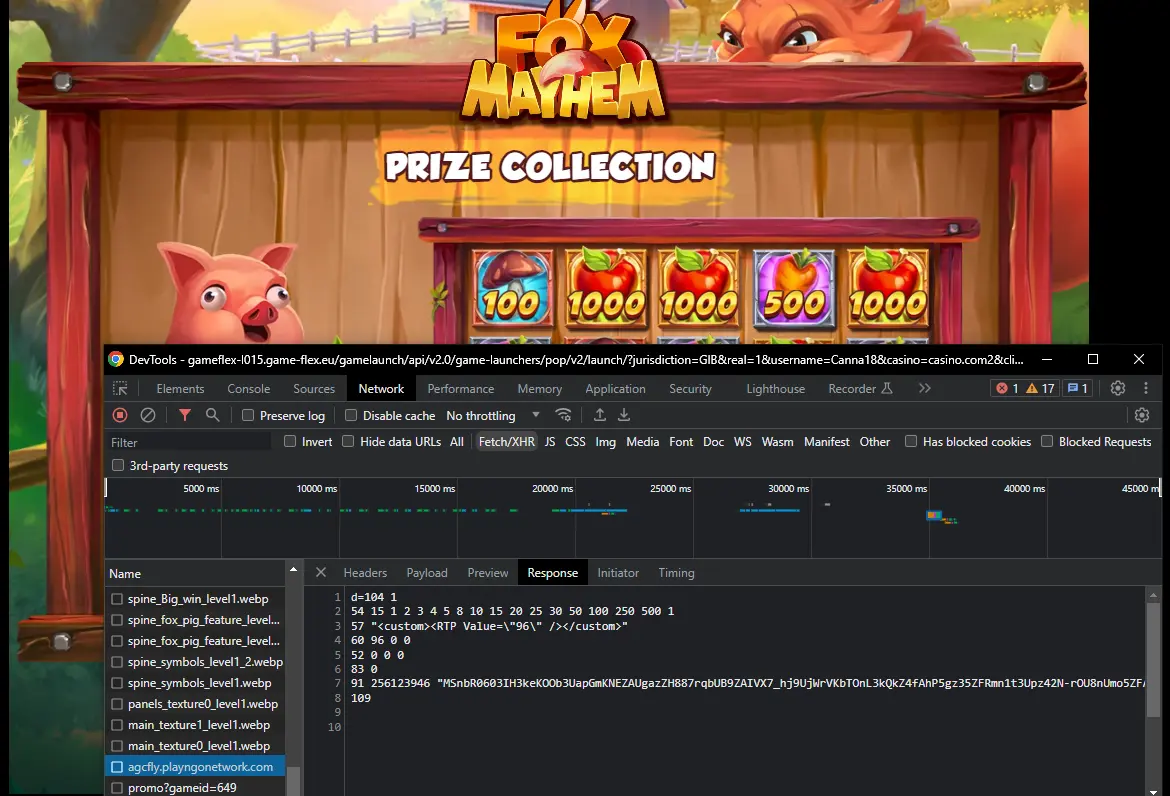Clear the network log
The width and height of the screenshot is (1170, 796).
[148, 415]
